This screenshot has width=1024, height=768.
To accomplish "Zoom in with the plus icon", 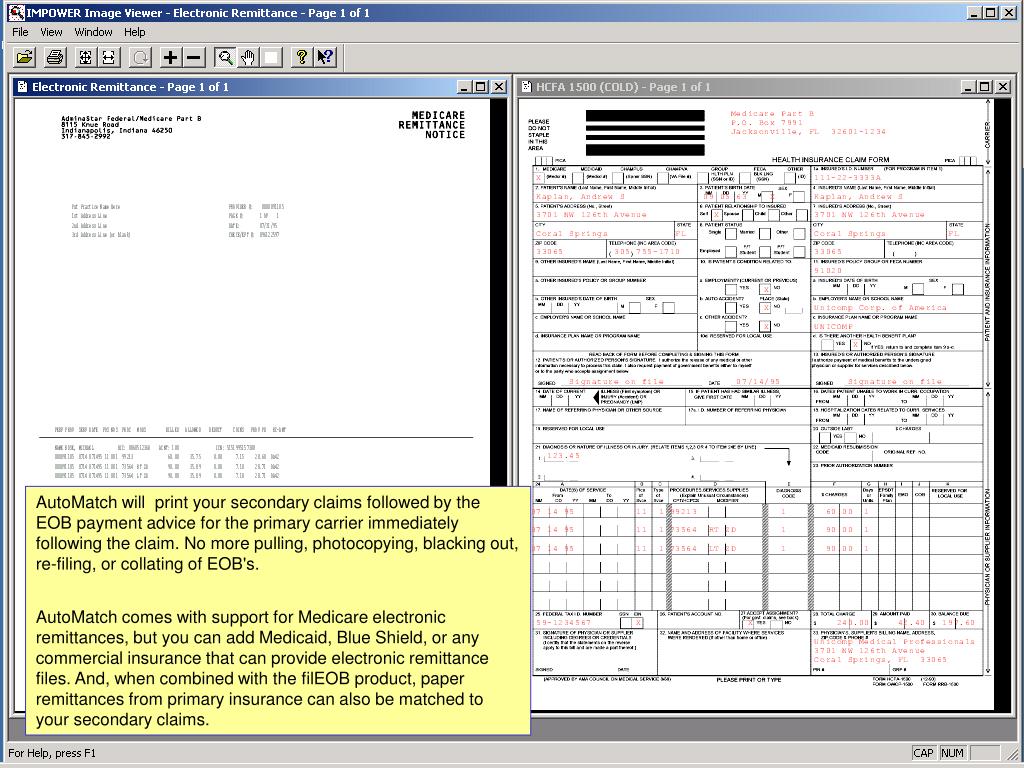I will point(170,57).
